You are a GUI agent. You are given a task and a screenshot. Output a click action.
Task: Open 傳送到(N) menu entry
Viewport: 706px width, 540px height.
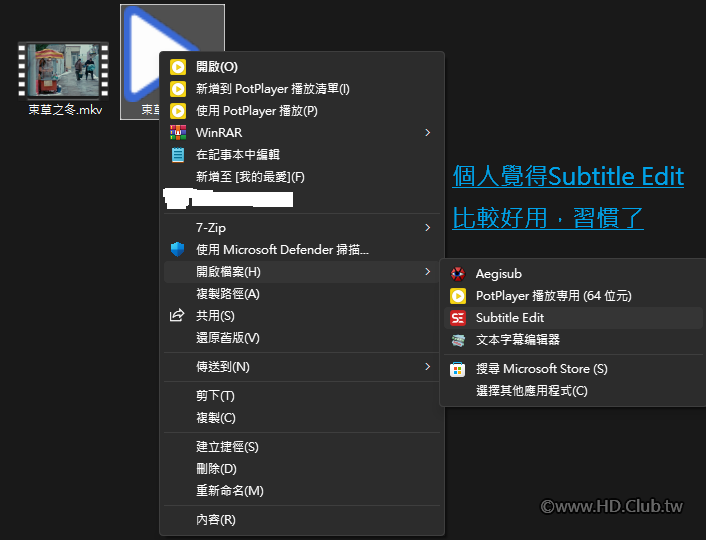tap(302, 367)
